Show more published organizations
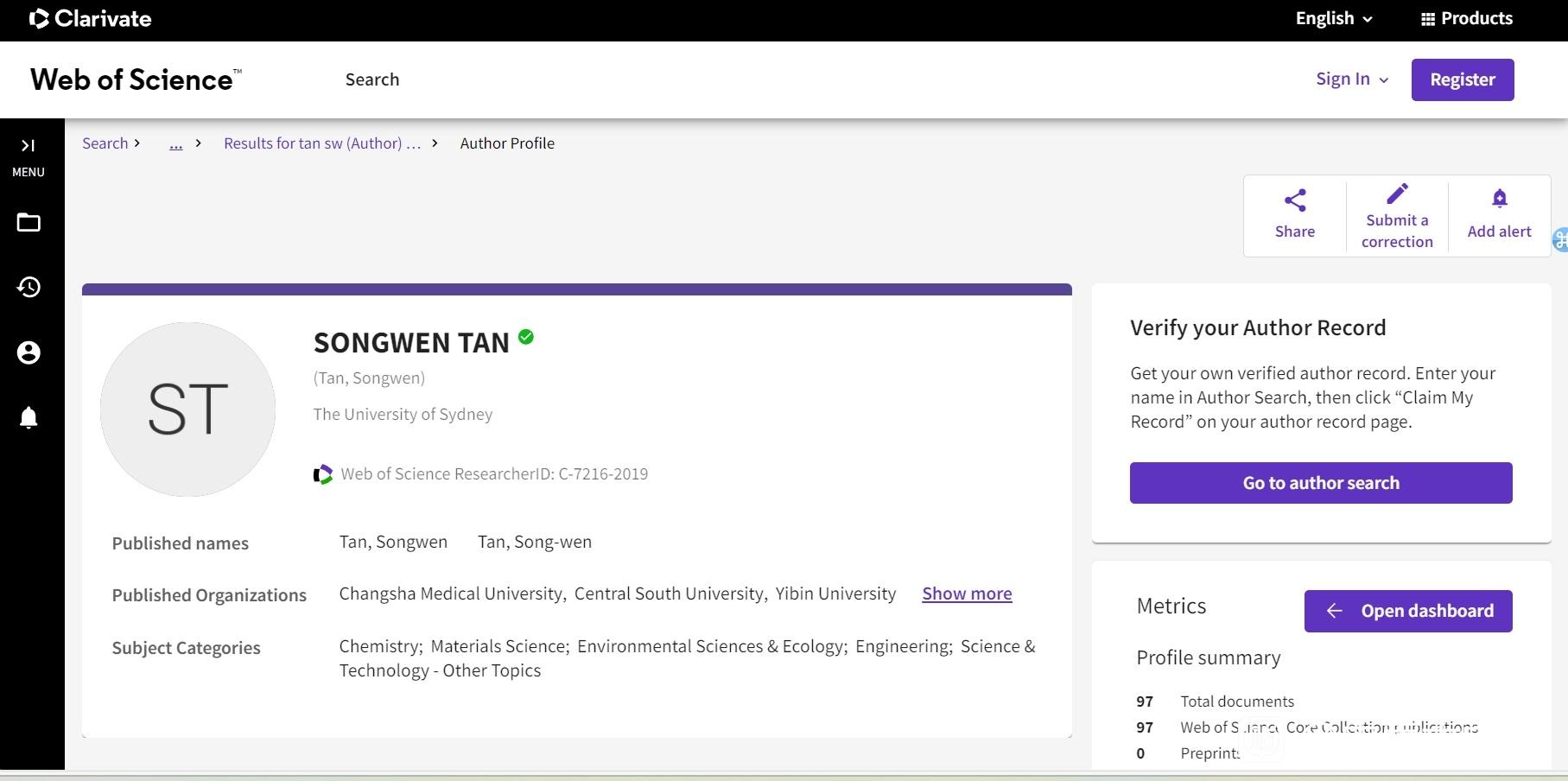Screen dimensions: 1568x781 tap(967, 594)
